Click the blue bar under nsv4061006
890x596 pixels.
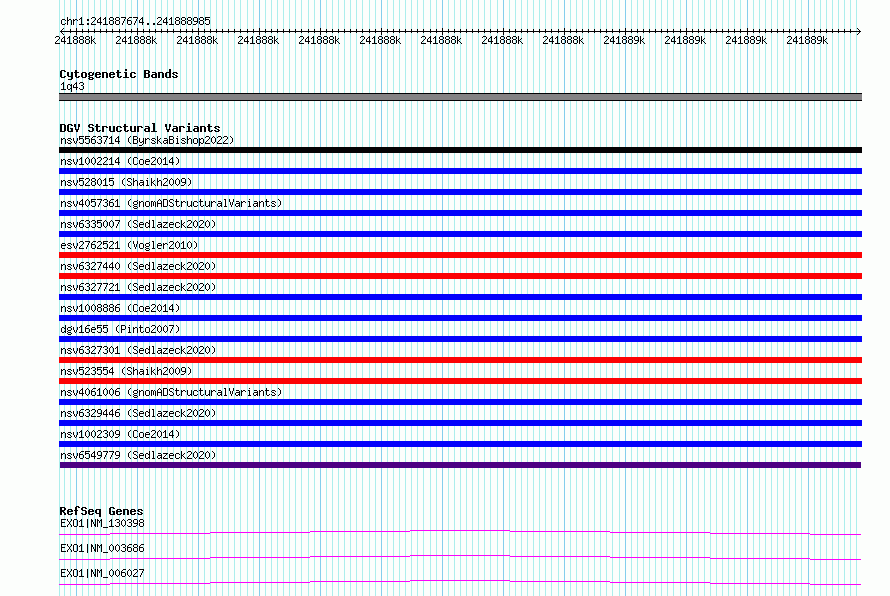tap(460, 402)
